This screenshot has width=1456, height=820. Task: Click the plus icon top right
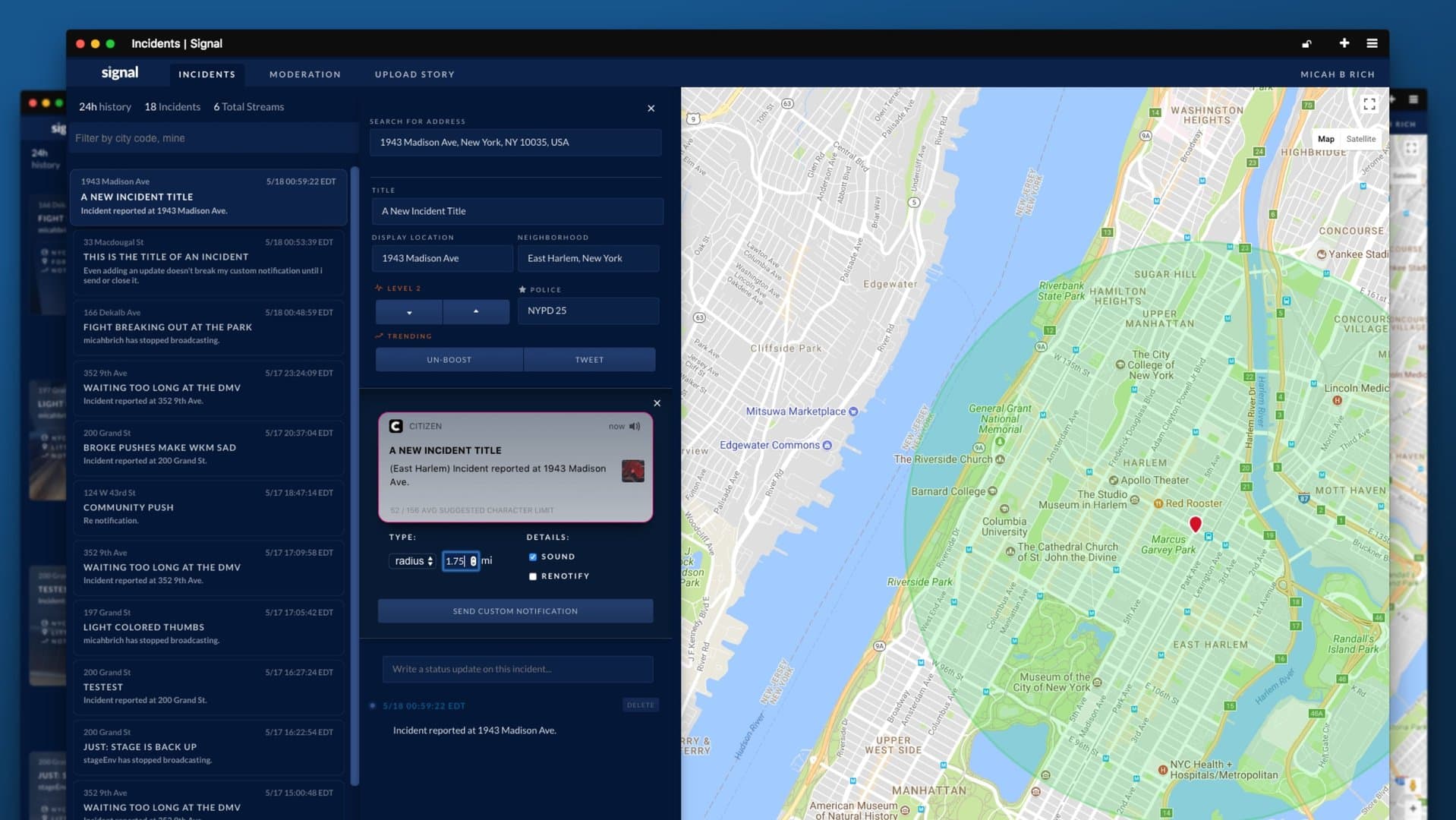pos(1344,44)
